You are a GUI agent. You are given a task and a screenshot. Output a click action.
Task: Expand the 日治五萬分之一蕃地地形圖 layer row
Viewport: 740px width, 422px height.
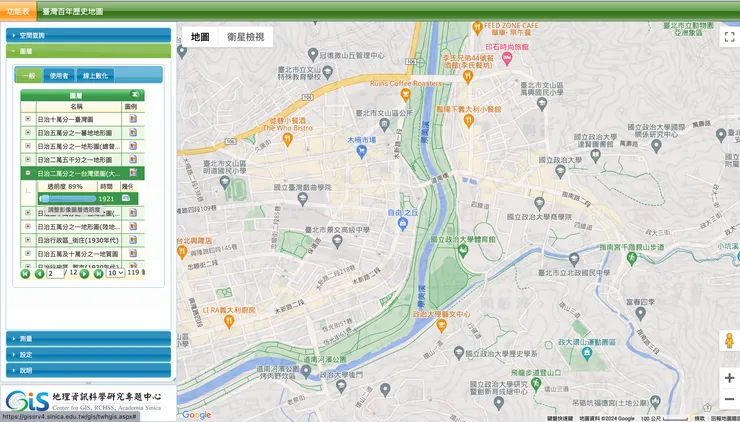click(x=28, y=133)
